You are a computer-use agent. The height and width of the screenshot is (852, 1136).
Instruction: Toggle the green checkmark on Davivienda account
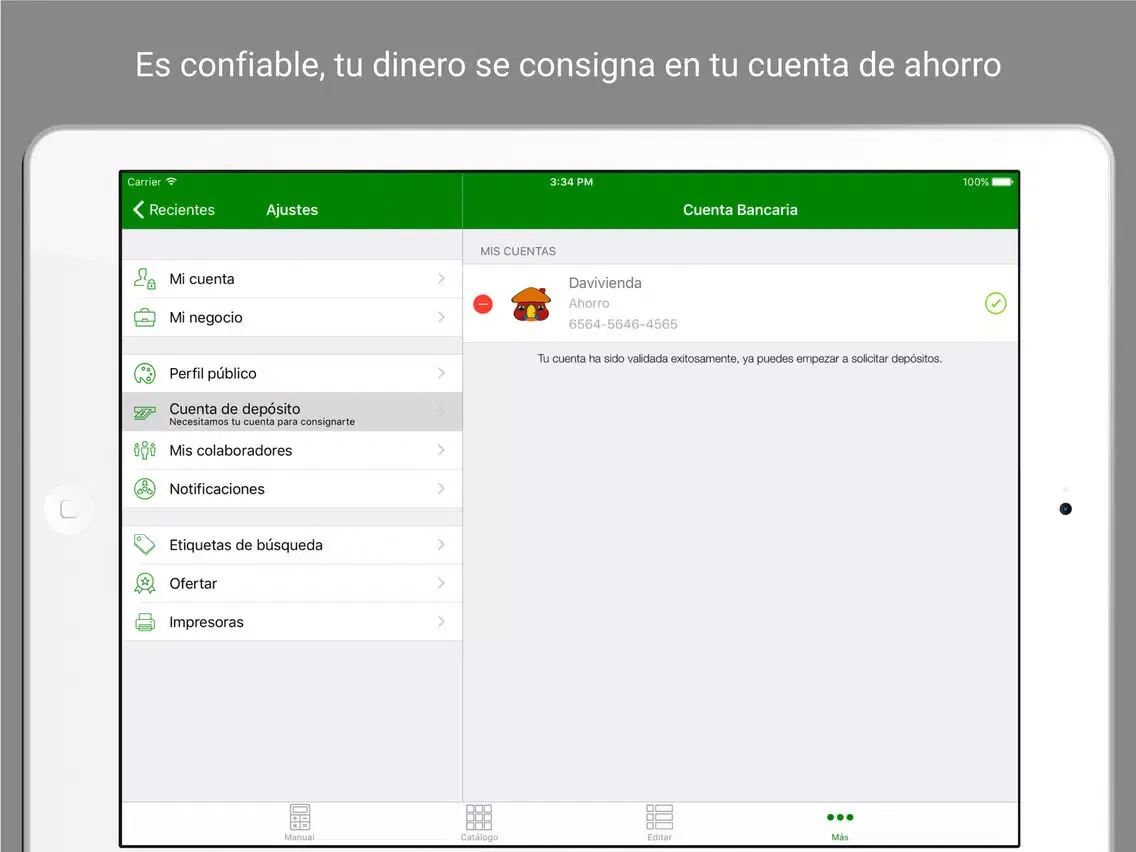click(995, 304)
